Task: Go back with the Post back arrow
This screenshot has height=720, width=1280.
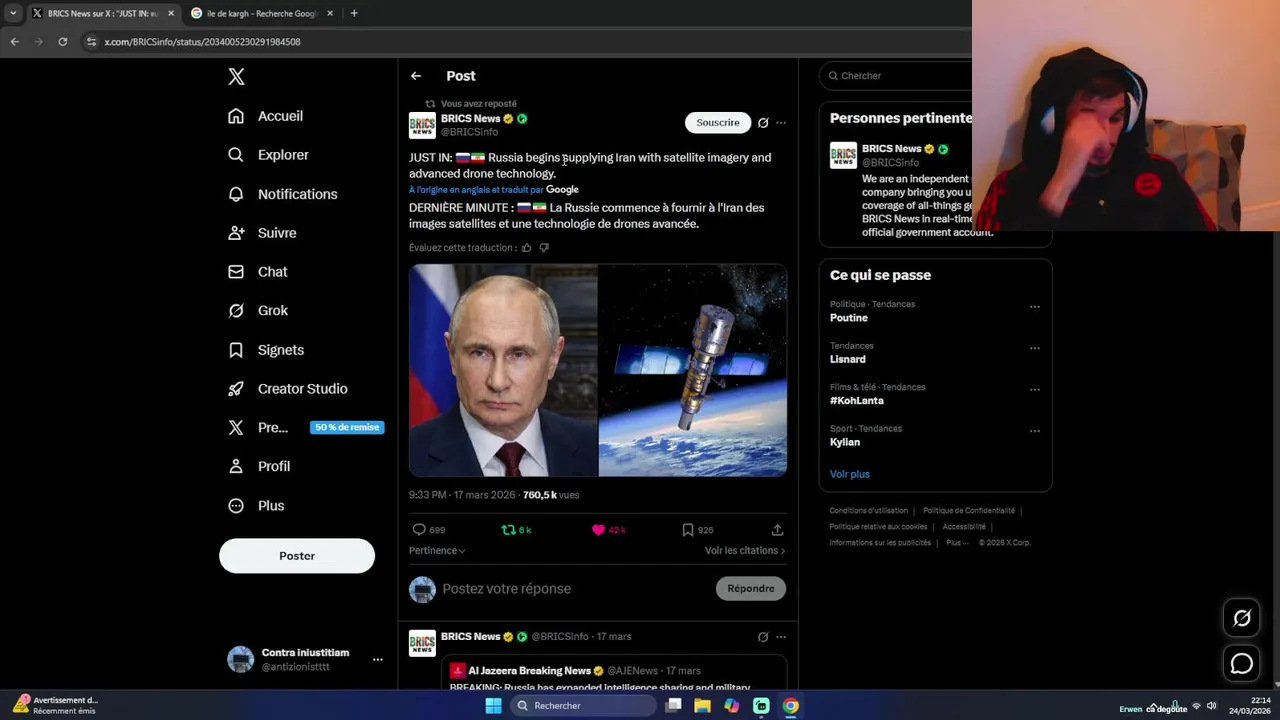Action: [416, 76]
